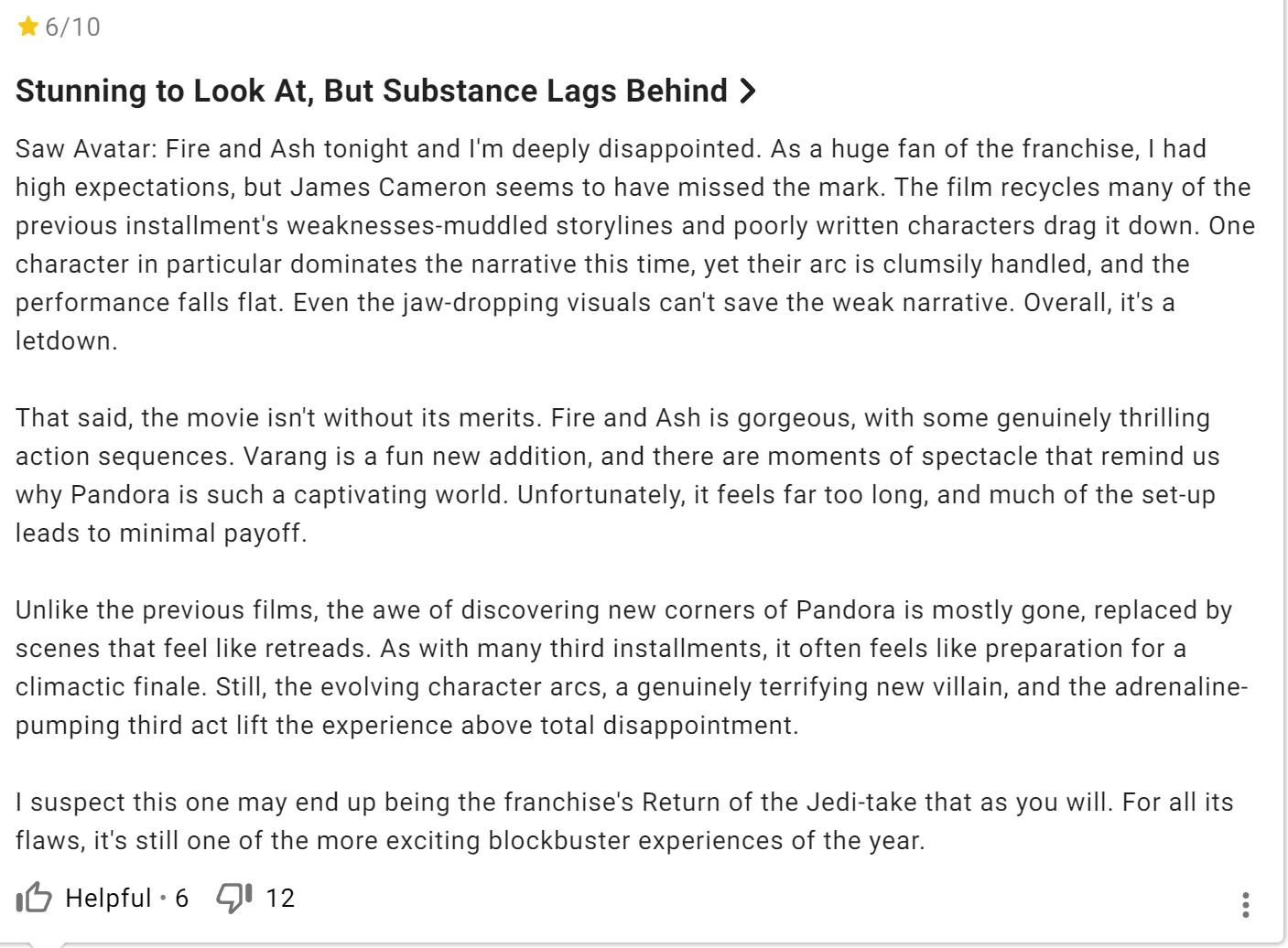Click the 6/10 rating score text

[73, 27]
